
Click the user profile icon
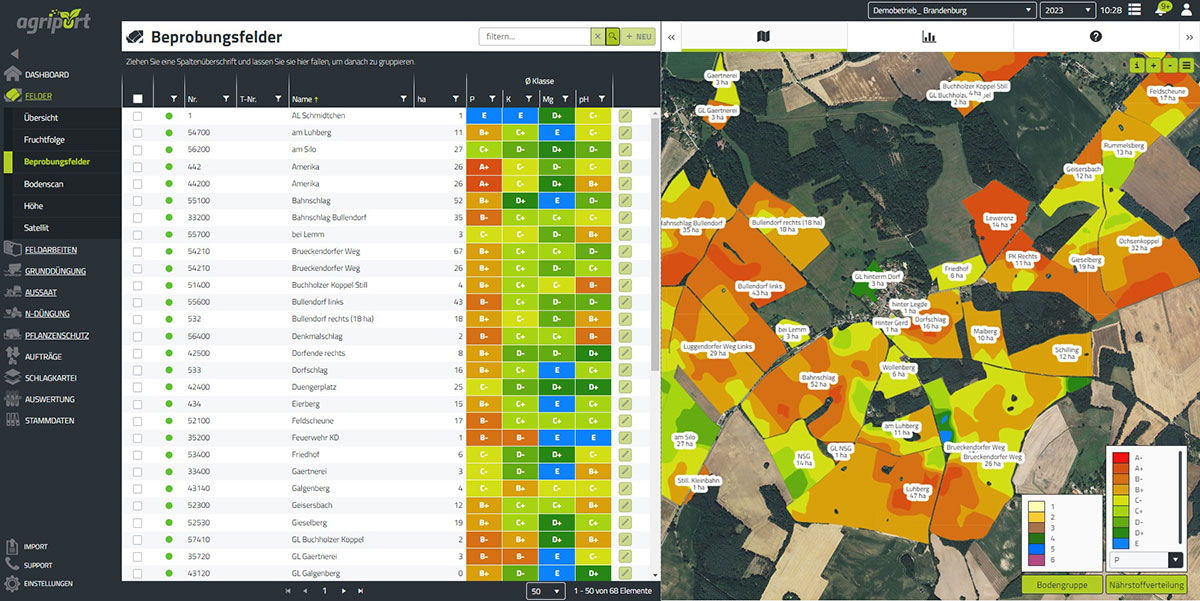(x=1187, y=10)
